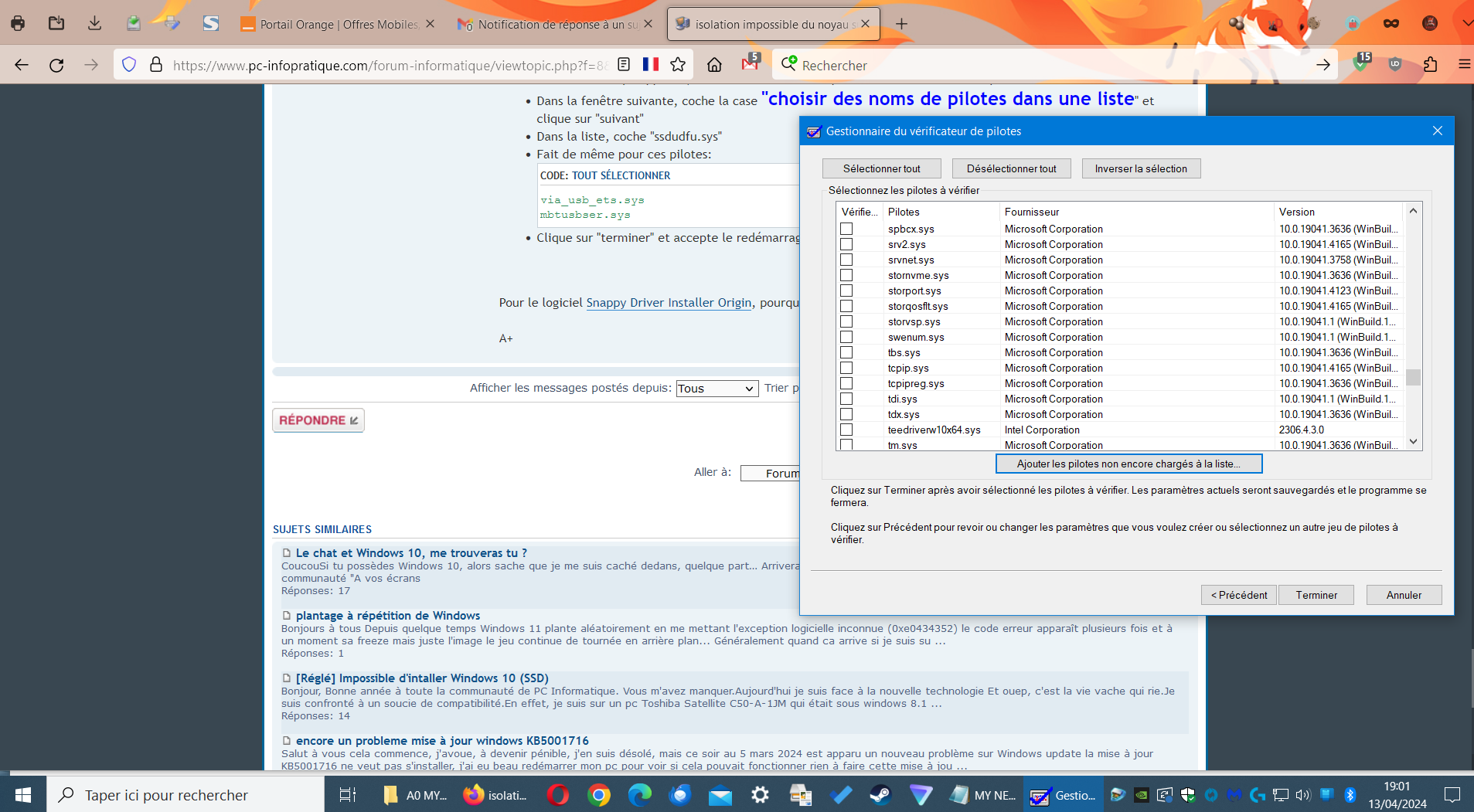1474x812 pixels.
Task: Click the driver list scrollbar thumb
Action: (x=1413, y=377)
